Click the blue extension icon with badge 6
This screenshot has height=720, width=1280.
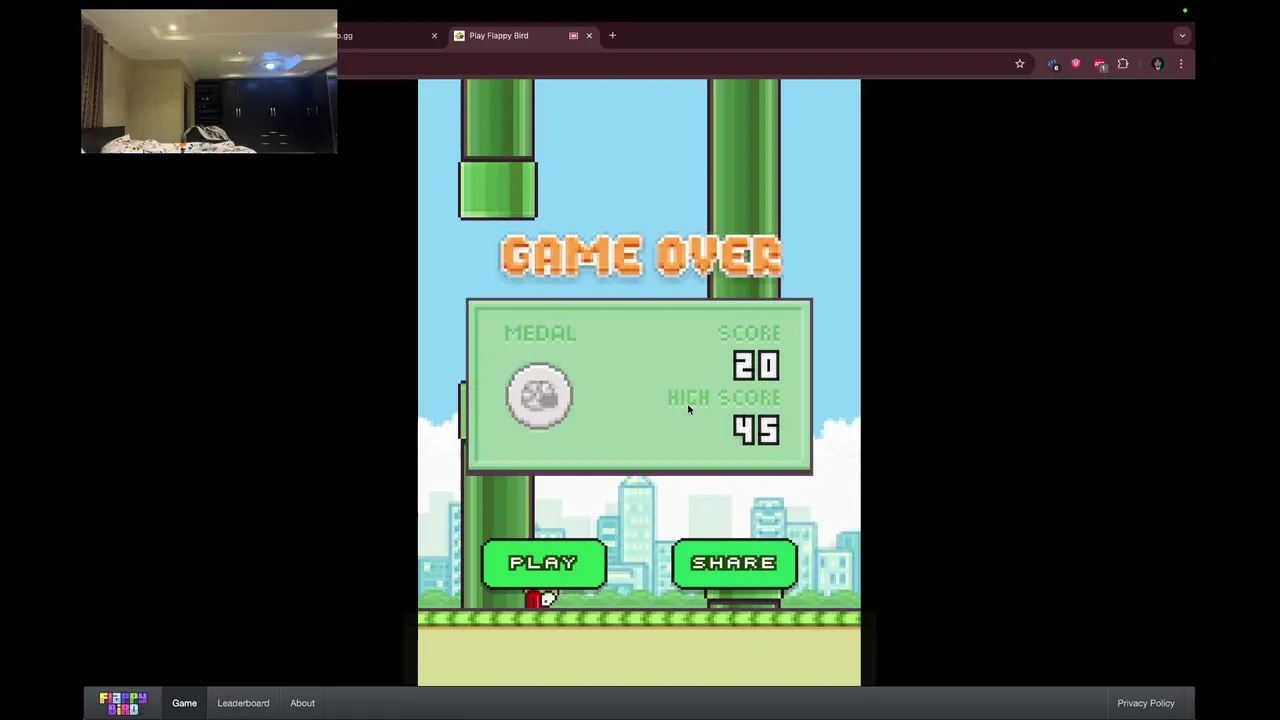click(x=1053, y=64)
